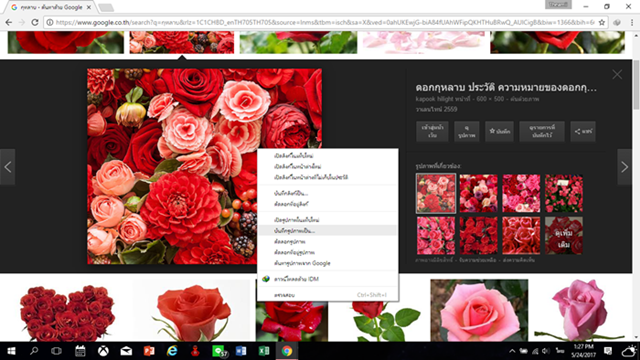The width and height of the screenshot is (640, 360).
Task: Click the Chrome icon on the taskbar
Action: (287, 351)
